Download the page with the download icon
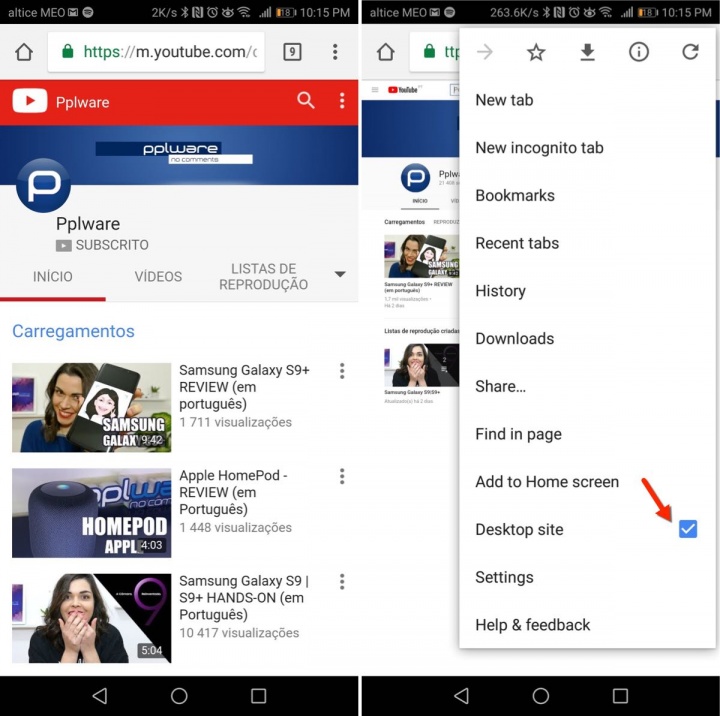 point(587,52)
